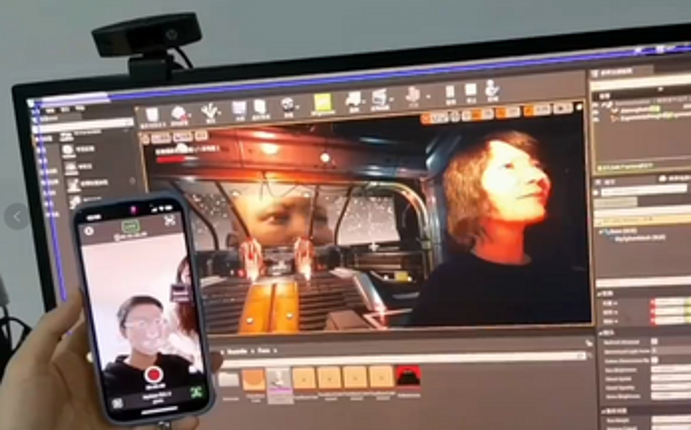
Task: Click maximize viewport corner icon
Action: [580, 107]
